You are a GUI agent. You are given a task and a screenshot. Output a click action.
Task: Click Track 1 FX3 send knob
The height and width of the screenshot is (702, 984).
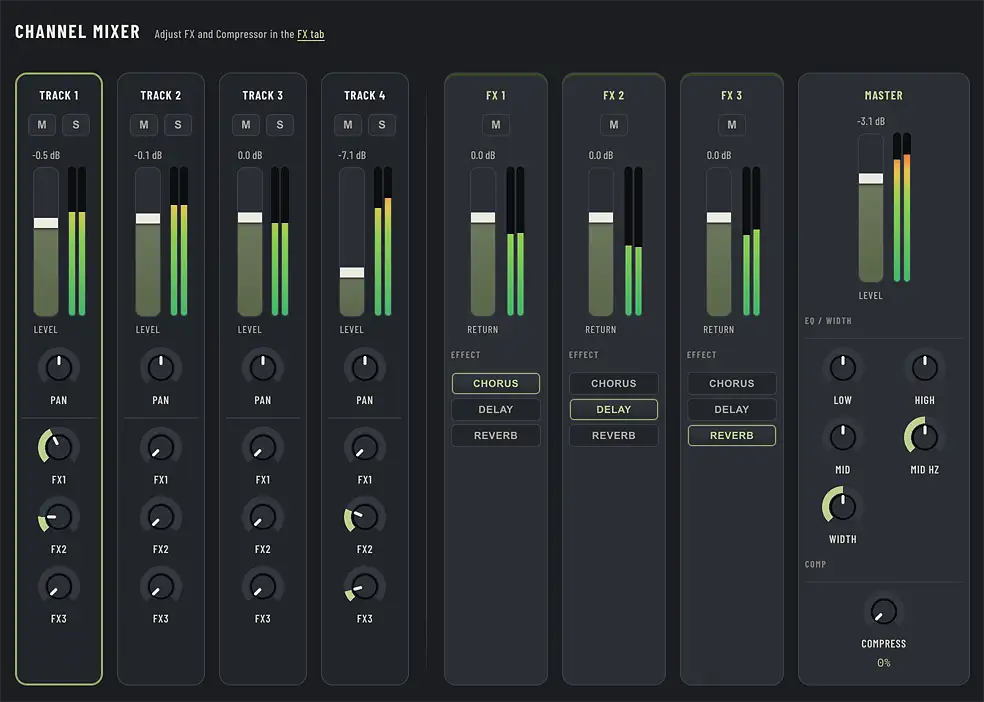(x=59, y=587)
